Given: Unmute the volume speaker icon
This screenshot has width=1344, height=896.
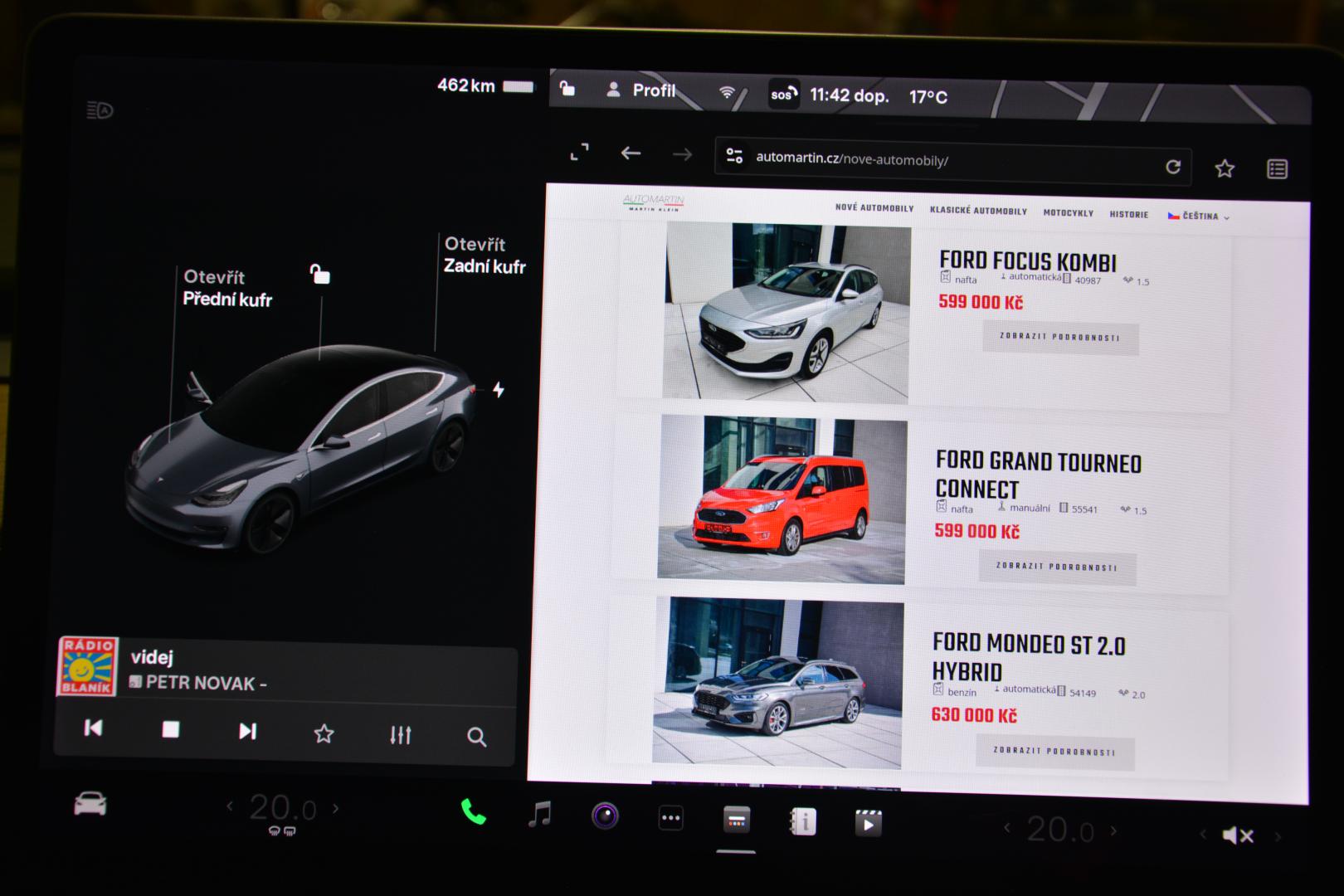Looking at the screenshot, I should (x=1237, y=835).
